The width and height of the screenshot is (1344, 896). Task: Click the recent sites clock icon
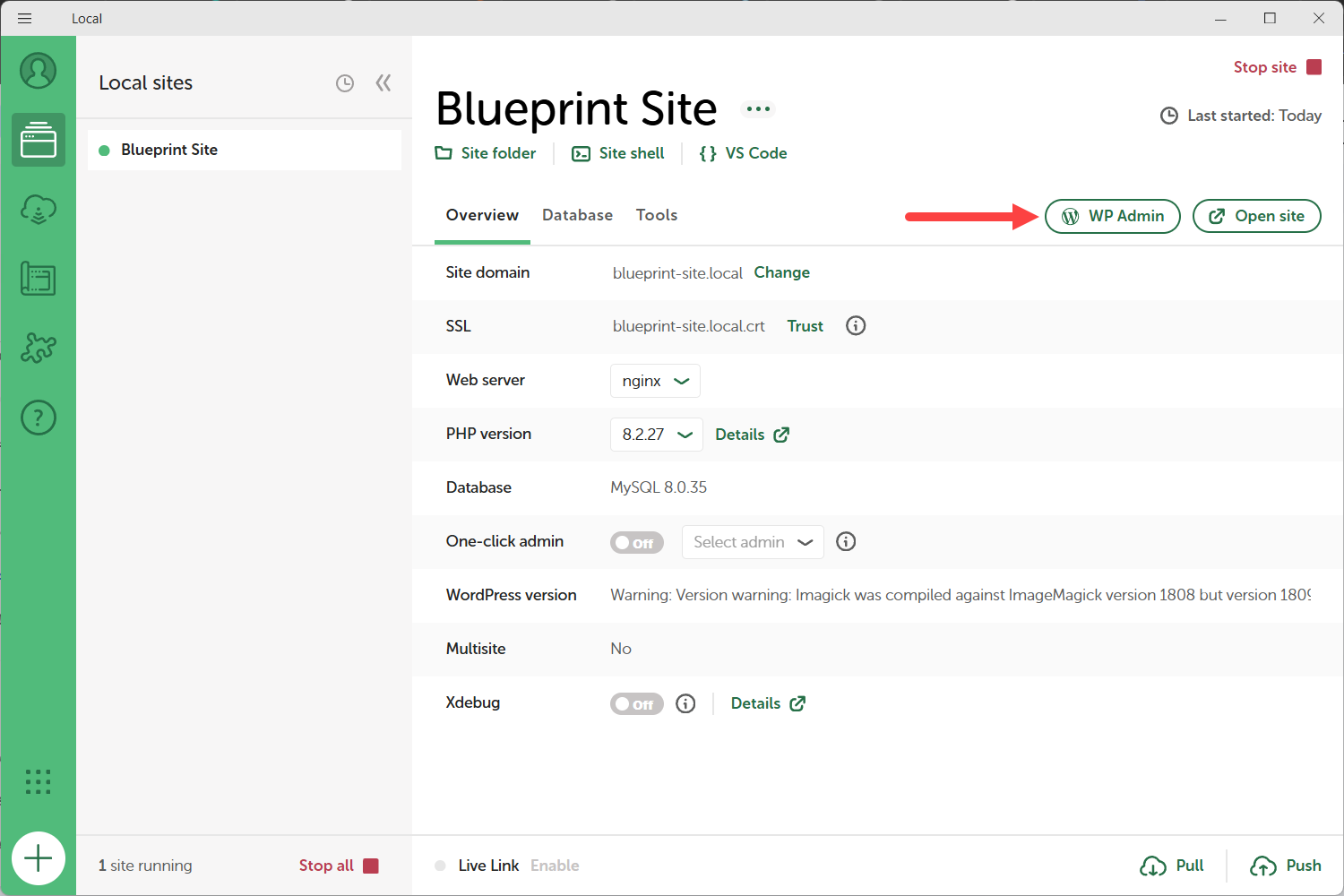345,83
